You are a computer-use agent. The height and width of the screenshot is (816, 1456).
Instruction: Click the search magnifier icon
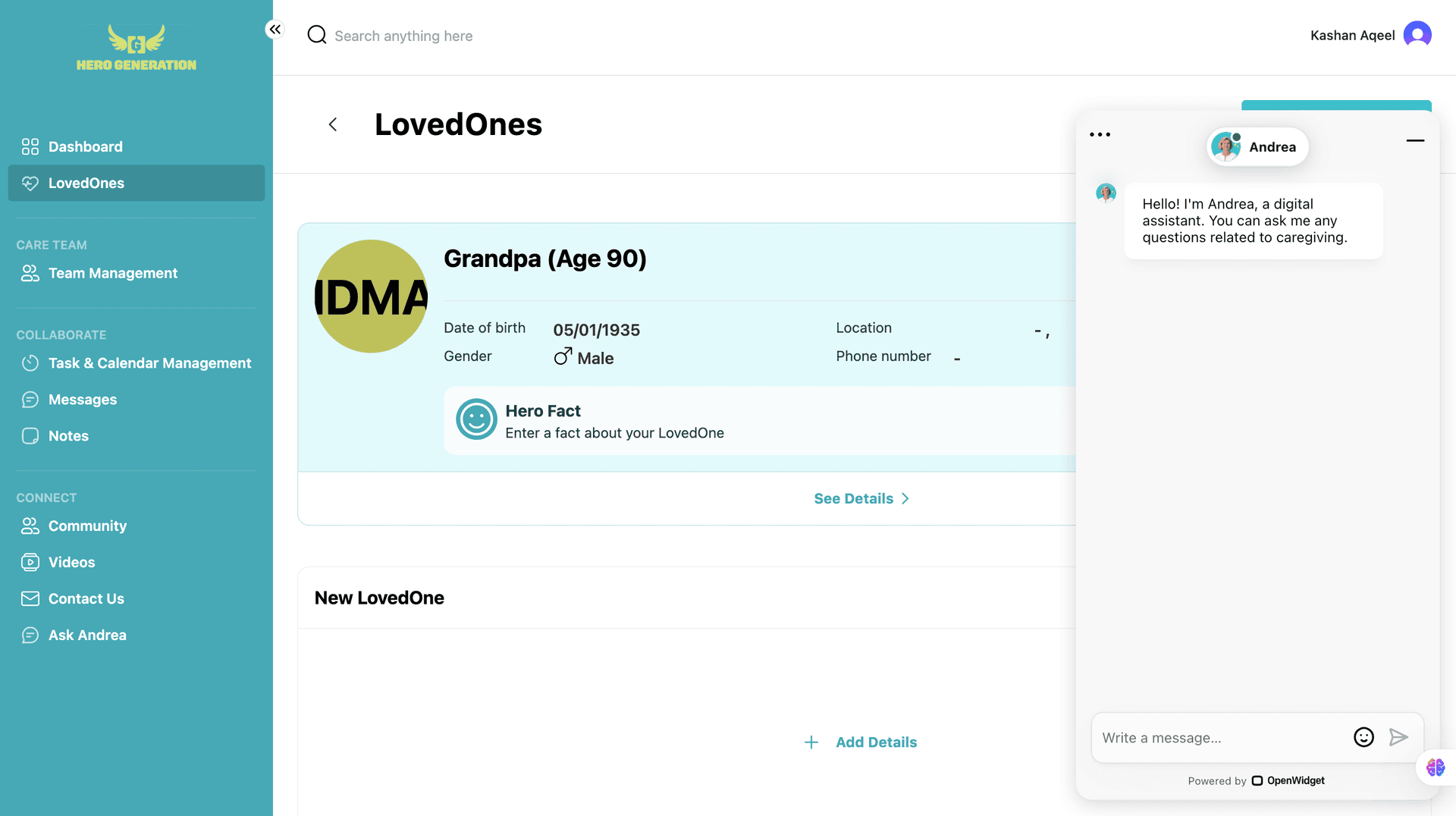click(316, 35)
